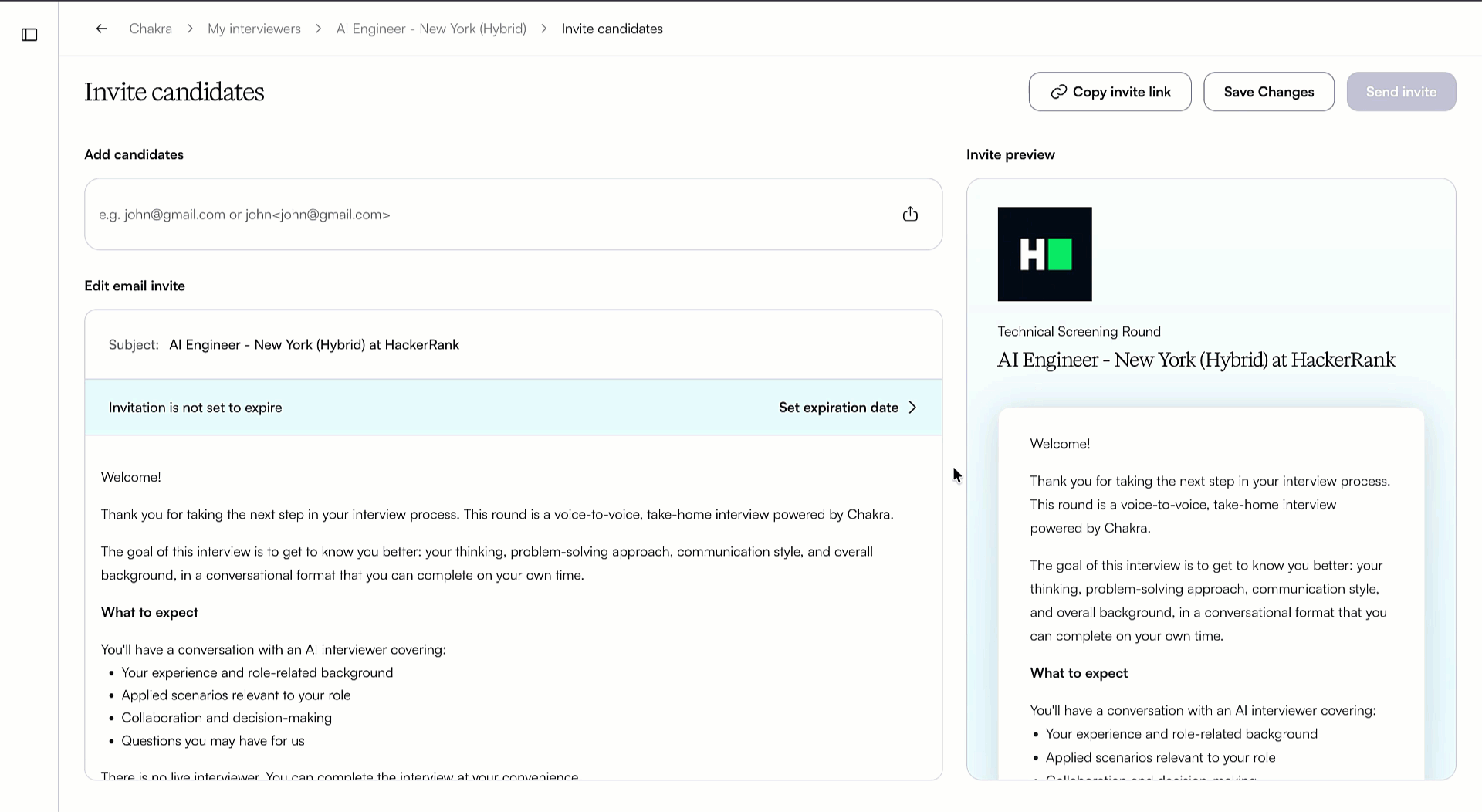Click the 'Thank you for taking the next step' editor paragraph
The image size is (1482, 812).
tap(497, 515)
